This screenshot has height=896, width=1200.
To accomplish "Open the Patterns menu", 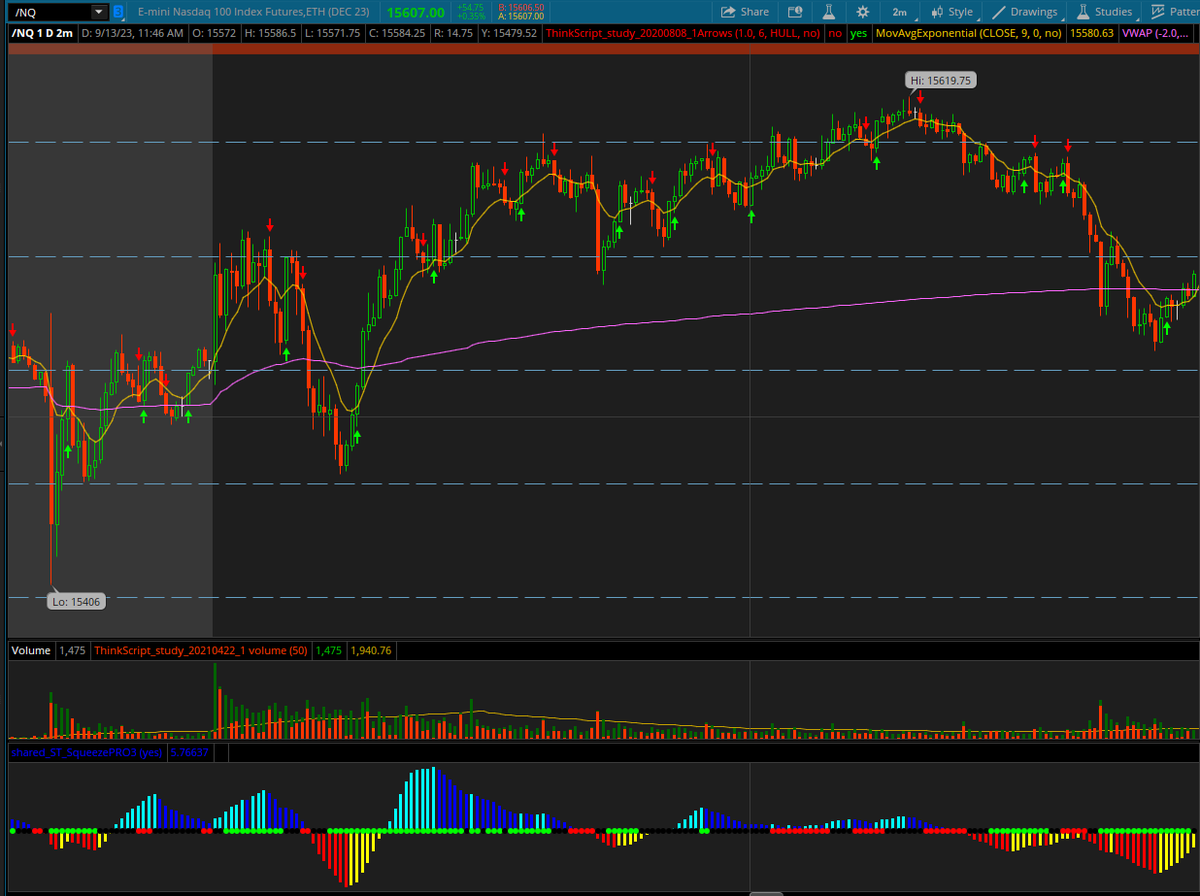I will click(x=1173, y=12).
